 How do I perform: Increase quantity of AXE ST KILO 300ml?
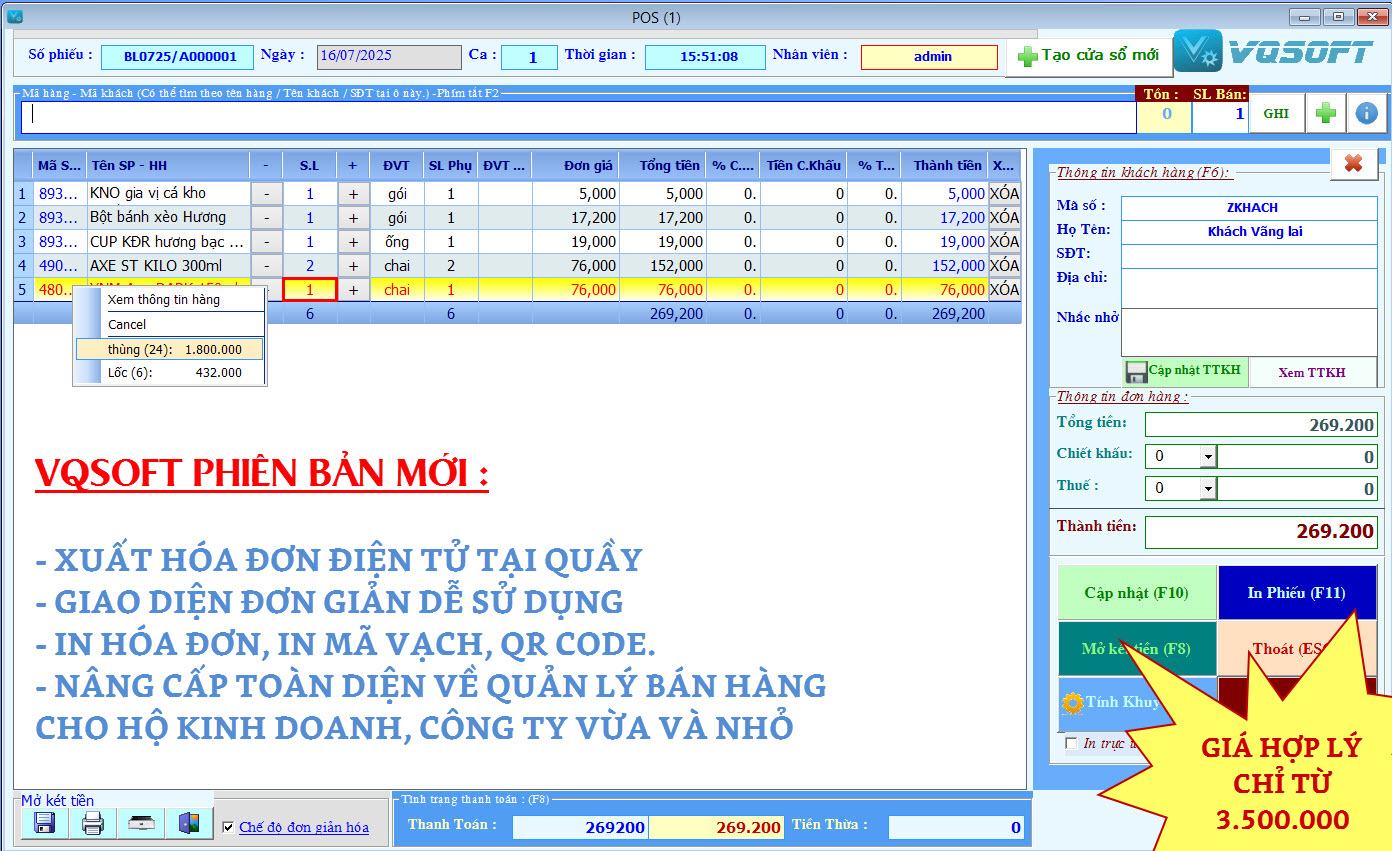353,266
